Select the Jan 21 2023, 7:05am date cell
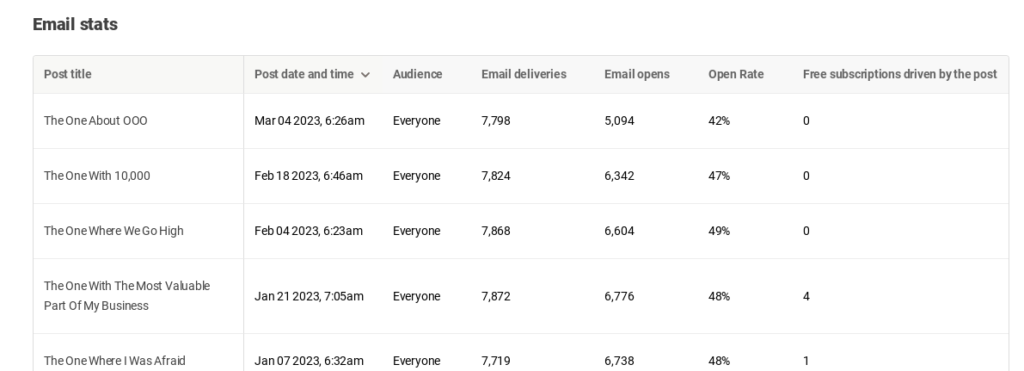This screenshot has width=1024, height=371. pos(309,296)
